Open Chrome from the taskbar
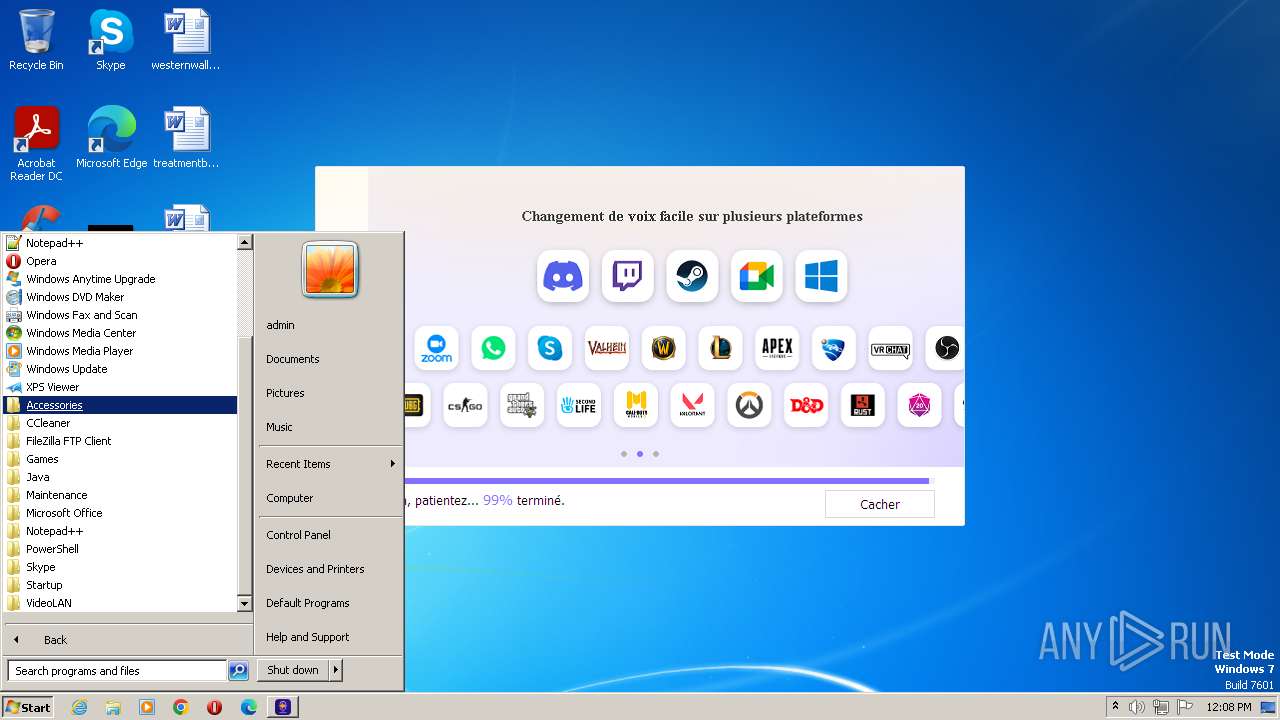Viewport: 1280px width, 720px height. [181, 707]
